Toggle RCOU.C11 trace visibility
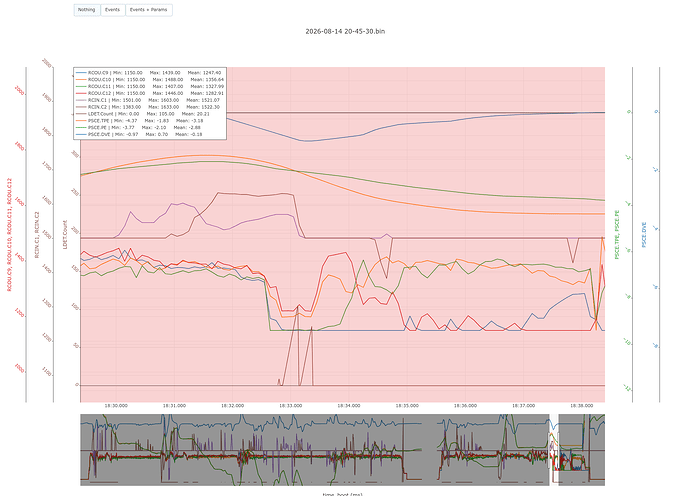The width and height of the screenshot is (690, 496). click(150, 86)
